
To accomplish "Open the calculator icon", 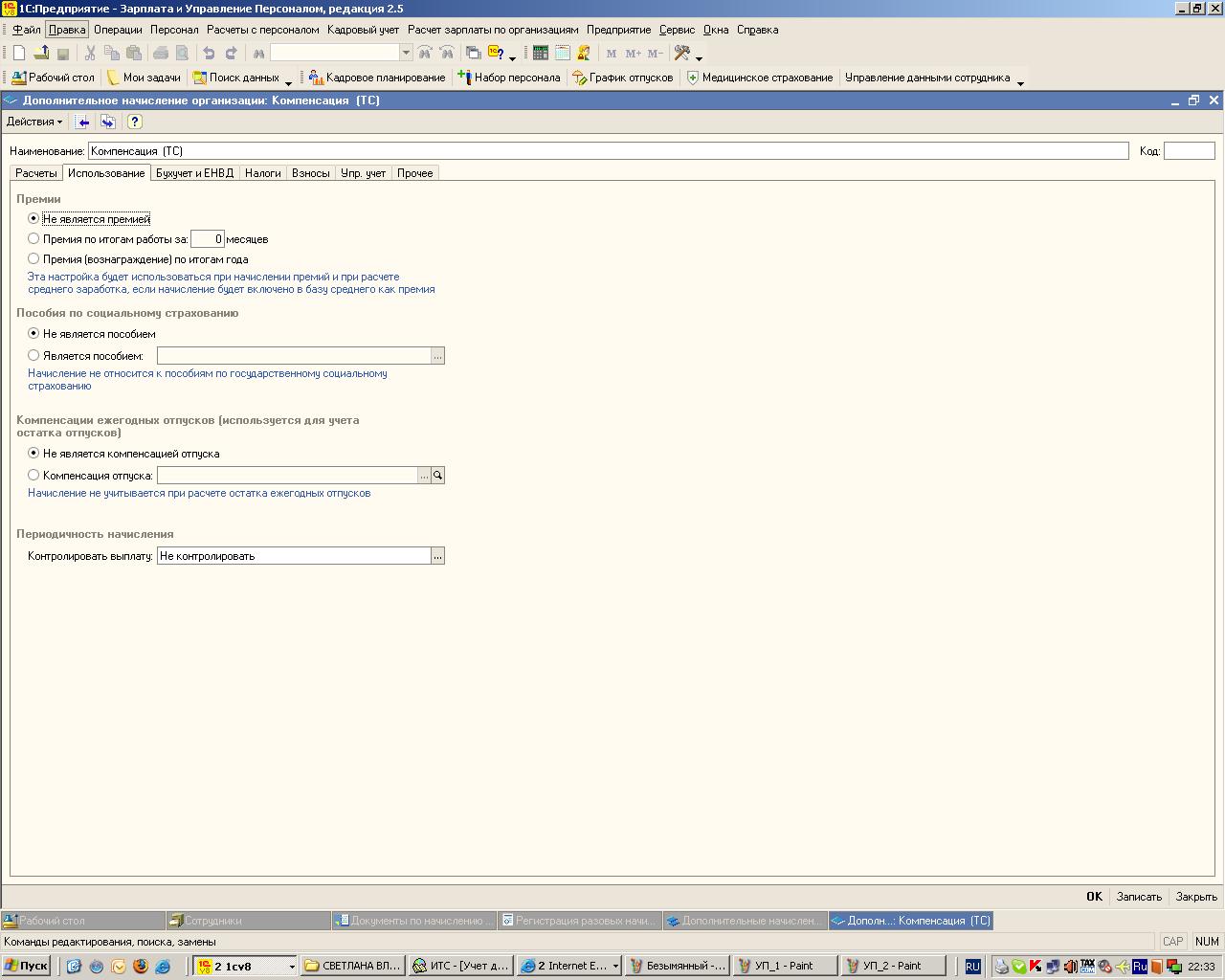I will pos(541,54).
